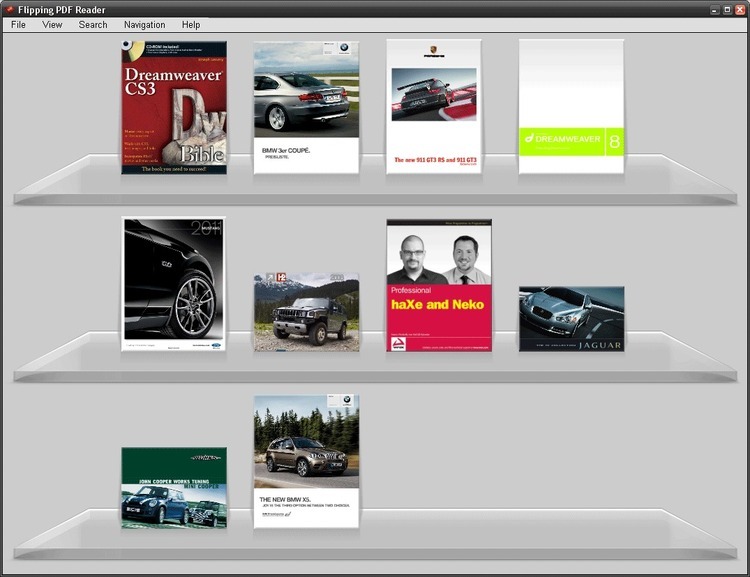
Task: Click the Flipping PDF Reader app icon
Action: click(9, 9)
